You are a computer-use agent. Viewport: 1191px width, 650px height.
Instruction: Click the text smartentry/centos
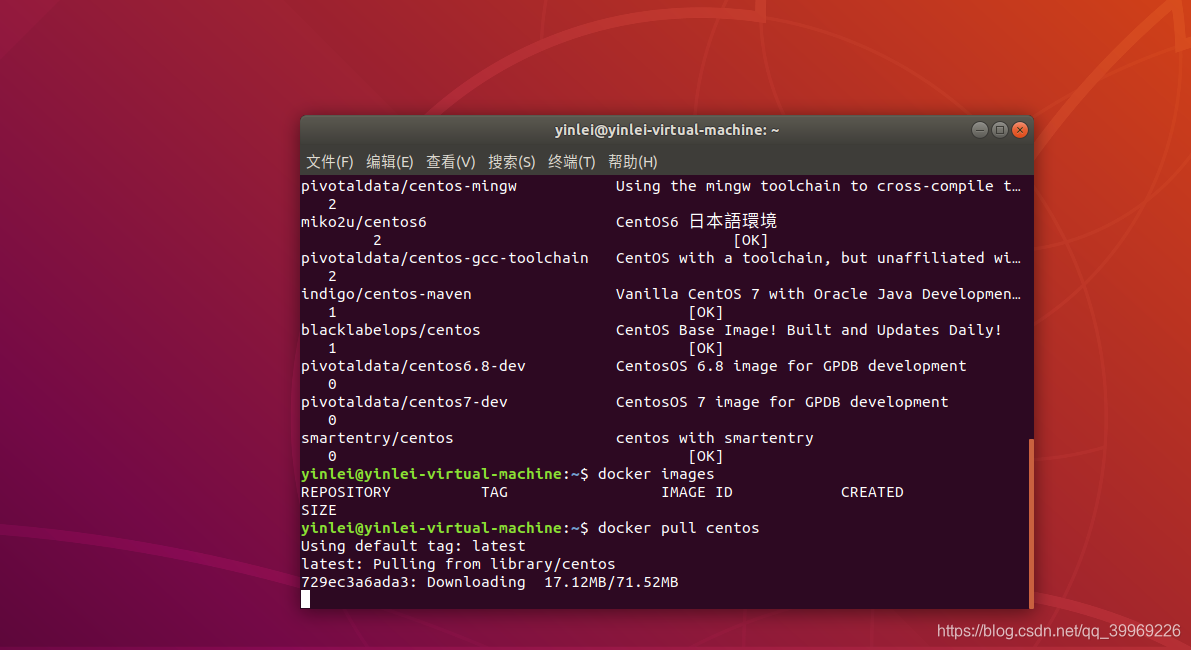tap(377, 438)
